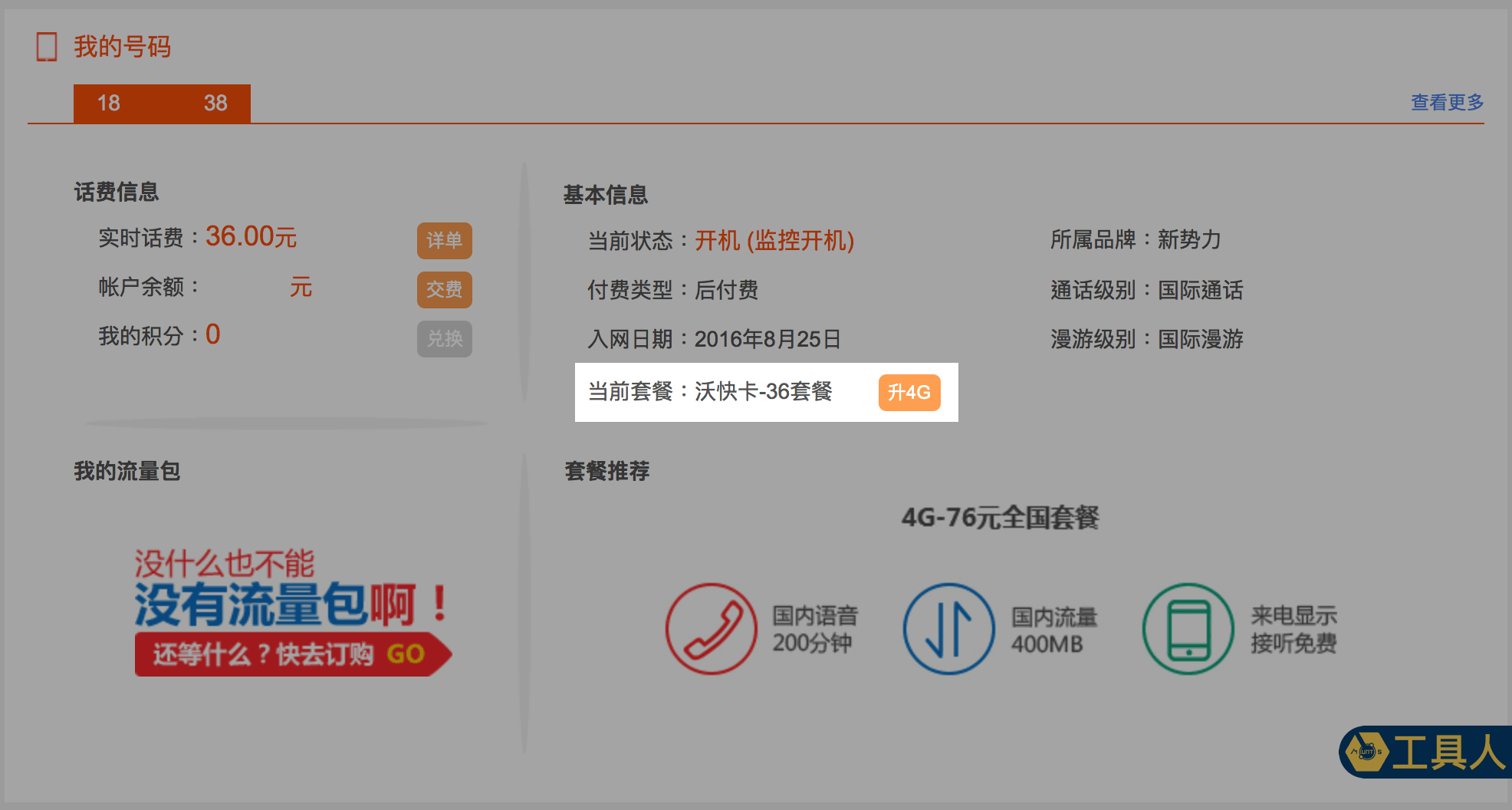Click the red 国内语音 phone icon
Screen dimensions: 1512x810
(711, 629)
